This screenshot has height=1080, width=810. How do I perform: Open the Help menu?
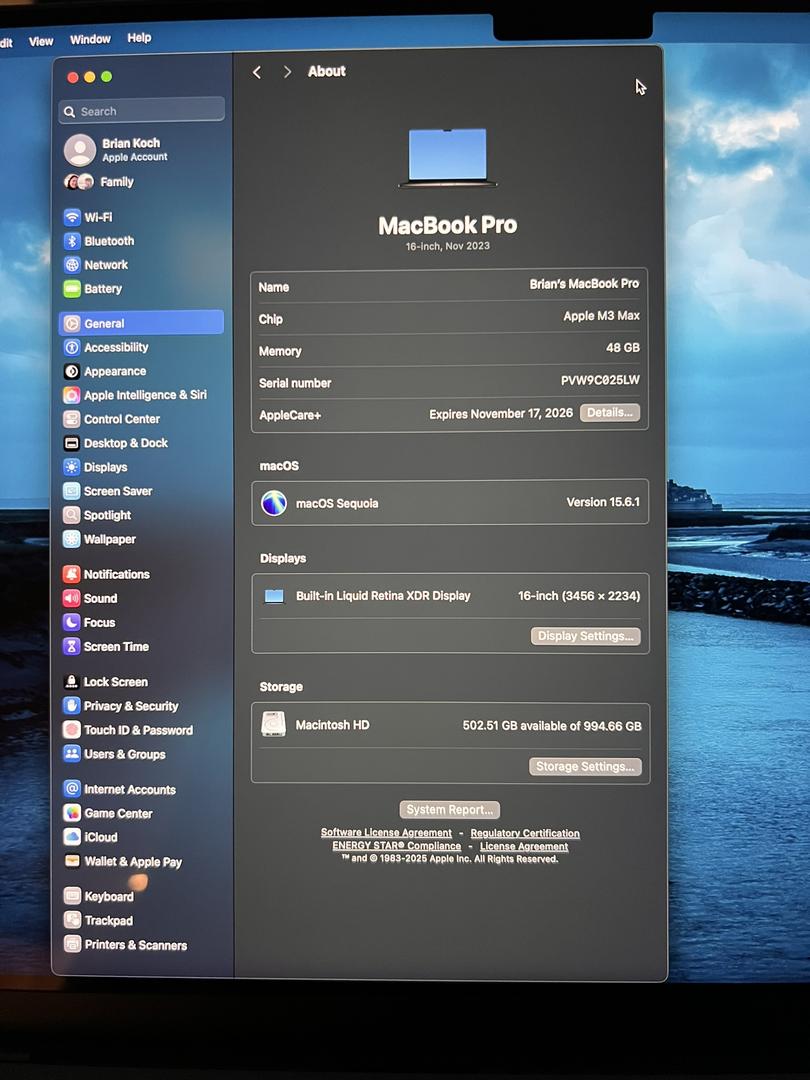tap(139, 38)
